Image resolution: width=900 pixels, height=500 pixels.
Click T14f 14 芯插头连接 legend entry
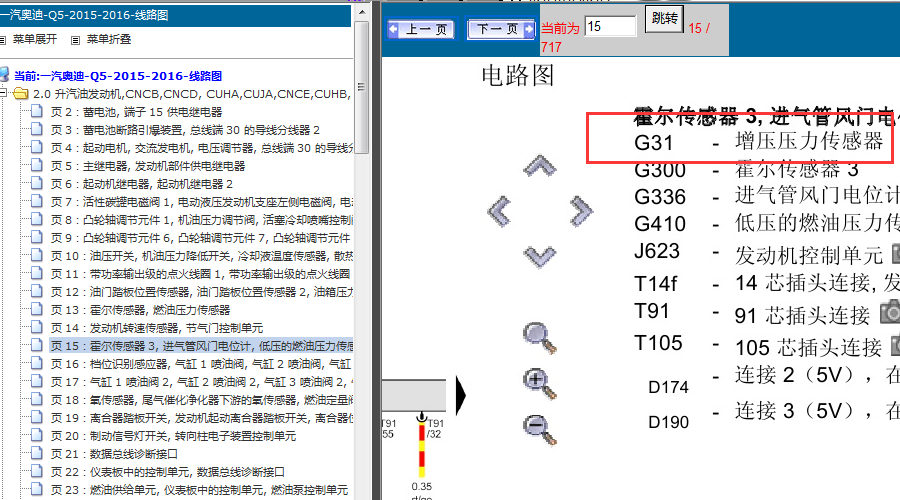pyautogui.click(x=767, y=282)
